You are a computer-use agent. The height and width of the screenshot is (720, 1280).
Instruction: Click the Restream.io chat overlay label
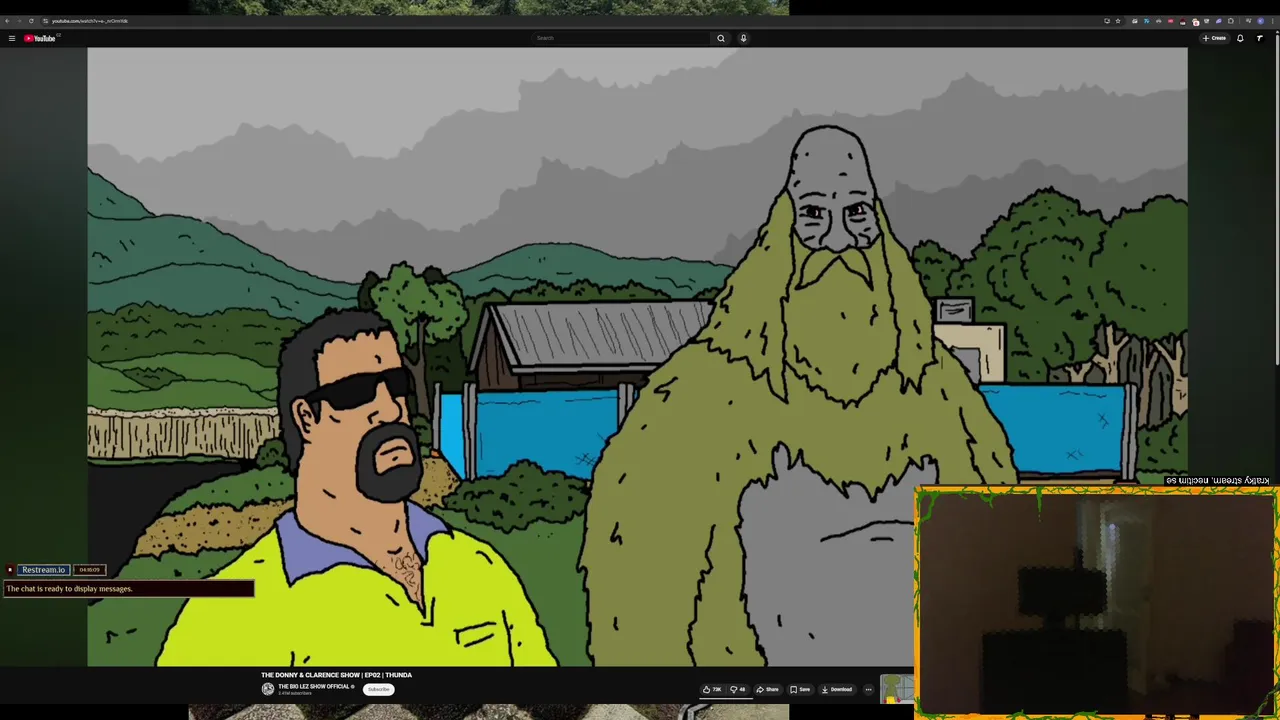pyautogui.click(x=44, y=570)
